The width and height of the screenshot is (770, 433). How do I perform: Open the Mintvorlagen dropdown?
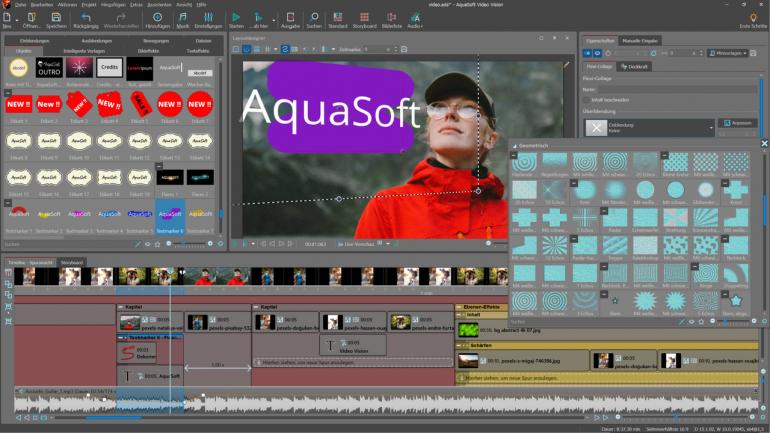[725, 52]
